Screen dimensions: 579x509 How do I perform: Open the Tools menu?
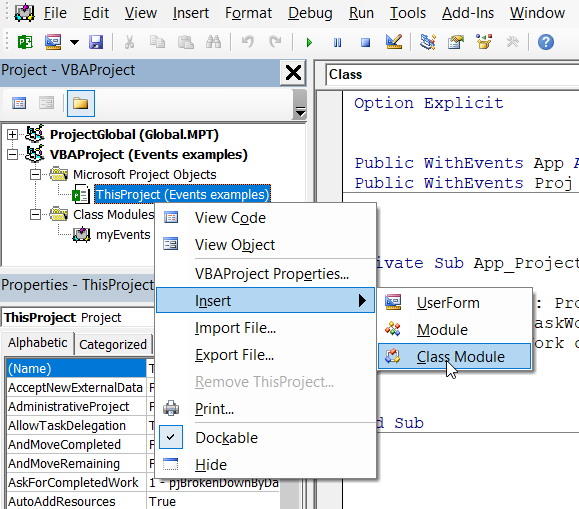tap(408, 13)
